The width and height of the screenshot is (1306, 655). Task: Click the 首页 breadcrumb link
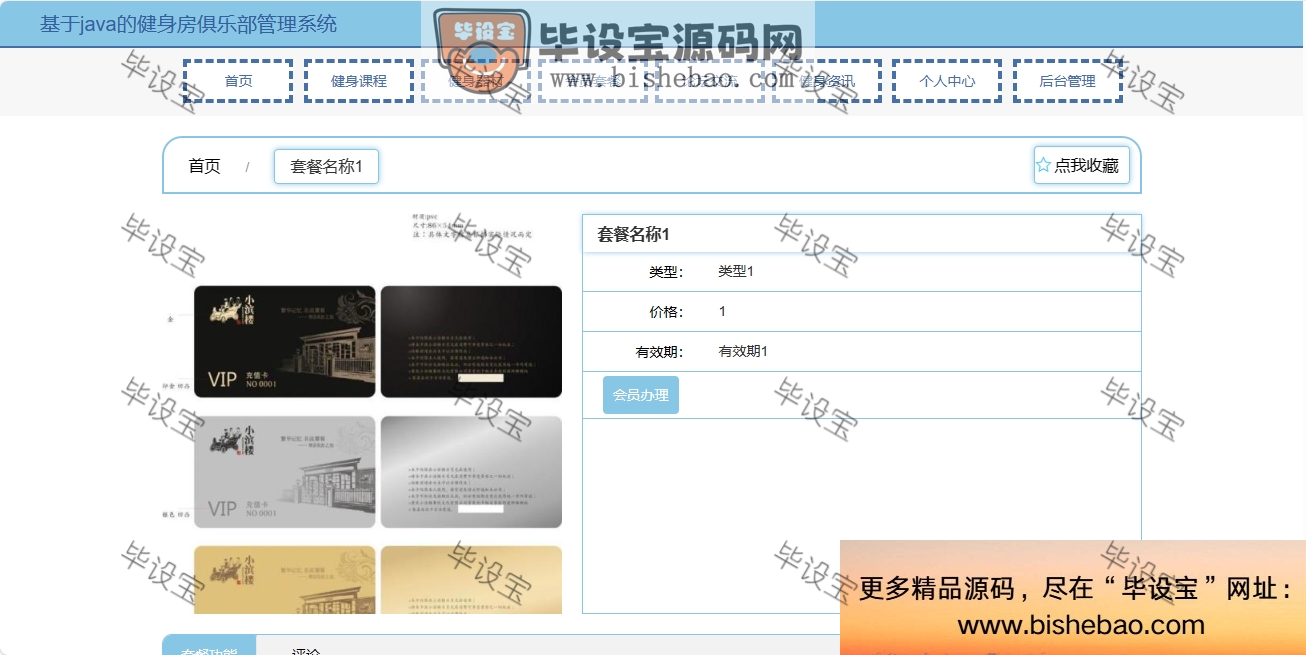pos(205,166)
